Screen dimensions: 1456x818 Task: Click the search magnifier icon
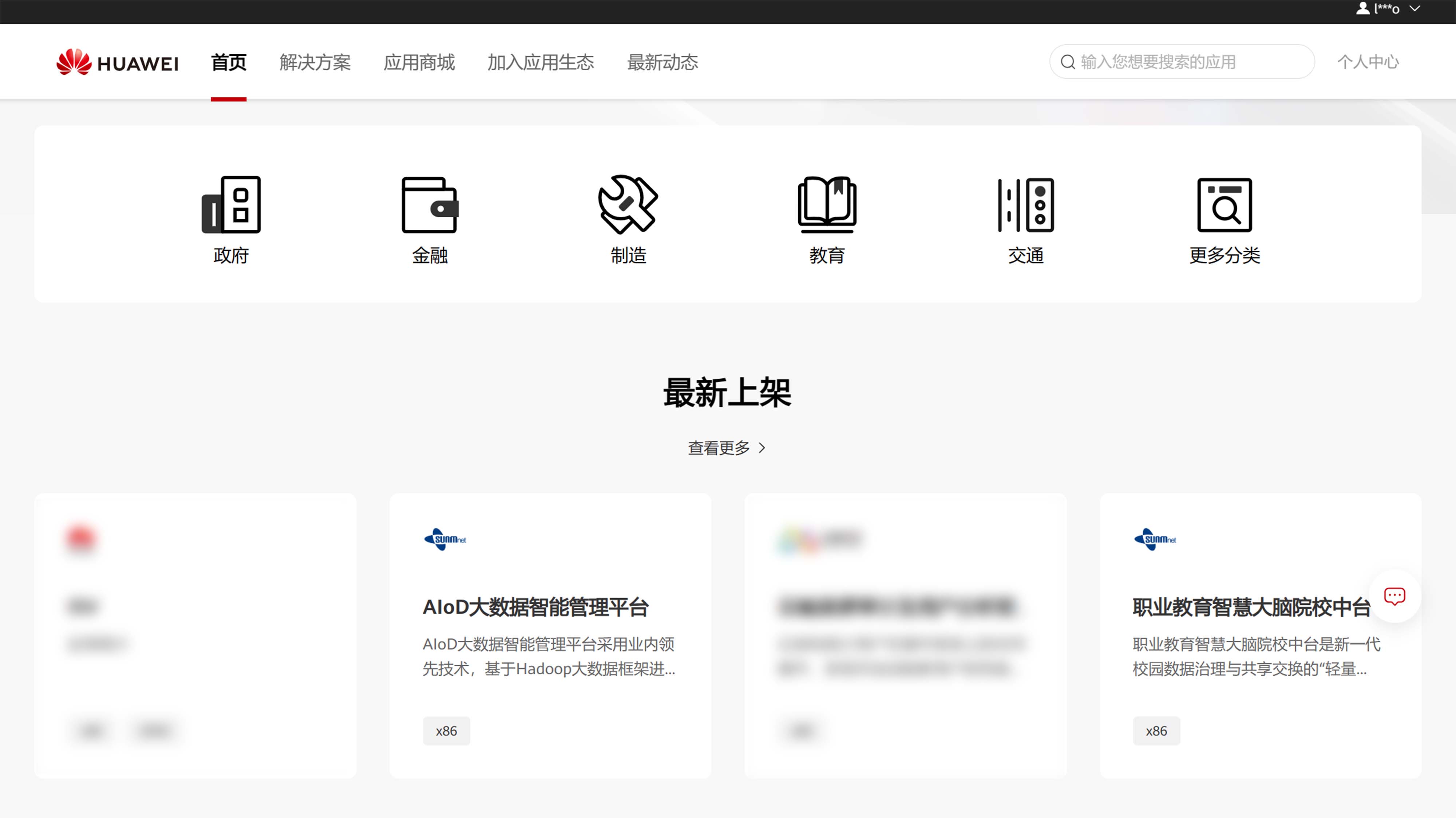click(x=1068, y=62)
